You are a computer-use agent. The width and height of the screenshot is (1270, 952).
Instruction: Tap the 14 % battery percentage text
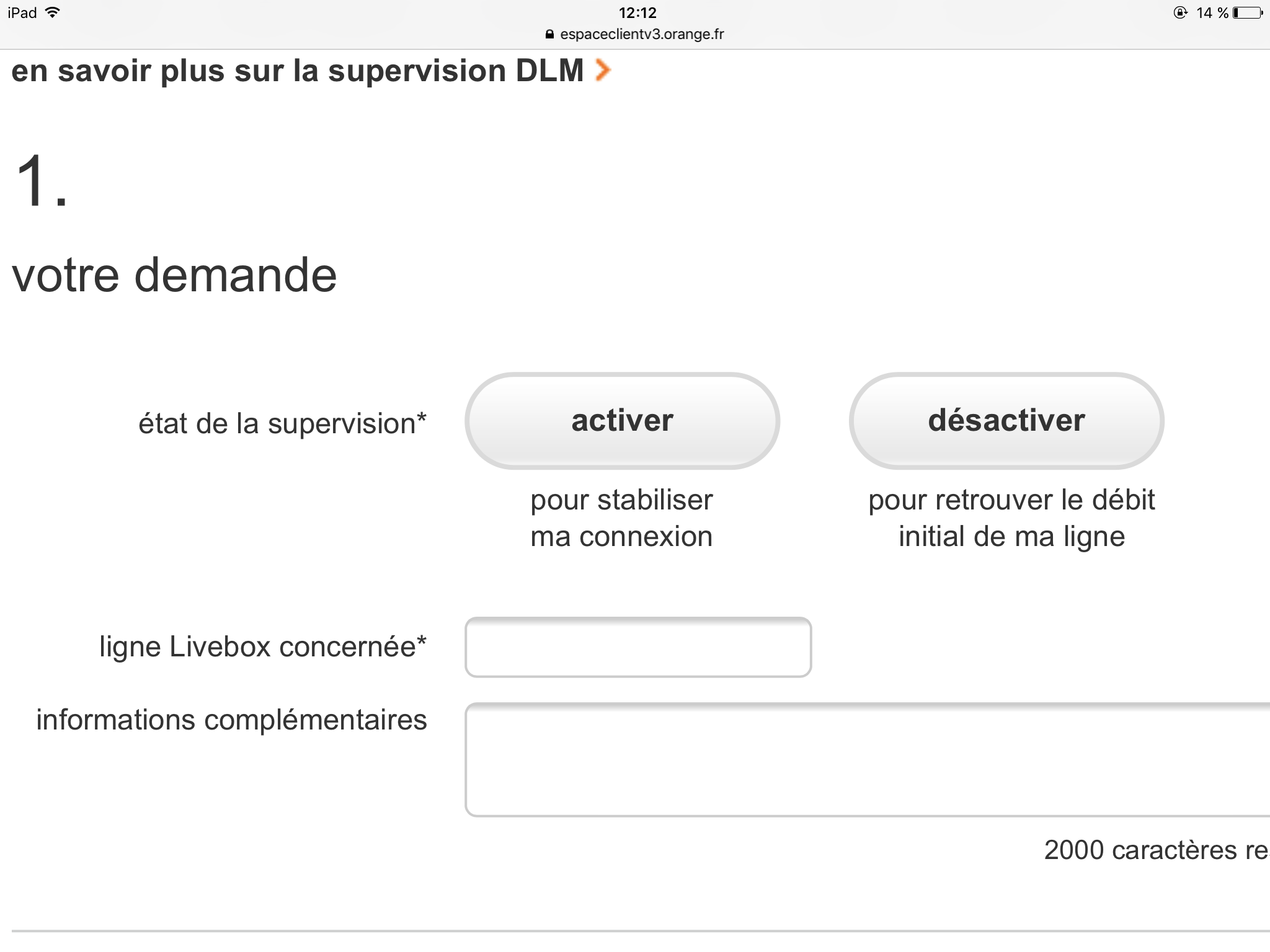pos(1212,13)
